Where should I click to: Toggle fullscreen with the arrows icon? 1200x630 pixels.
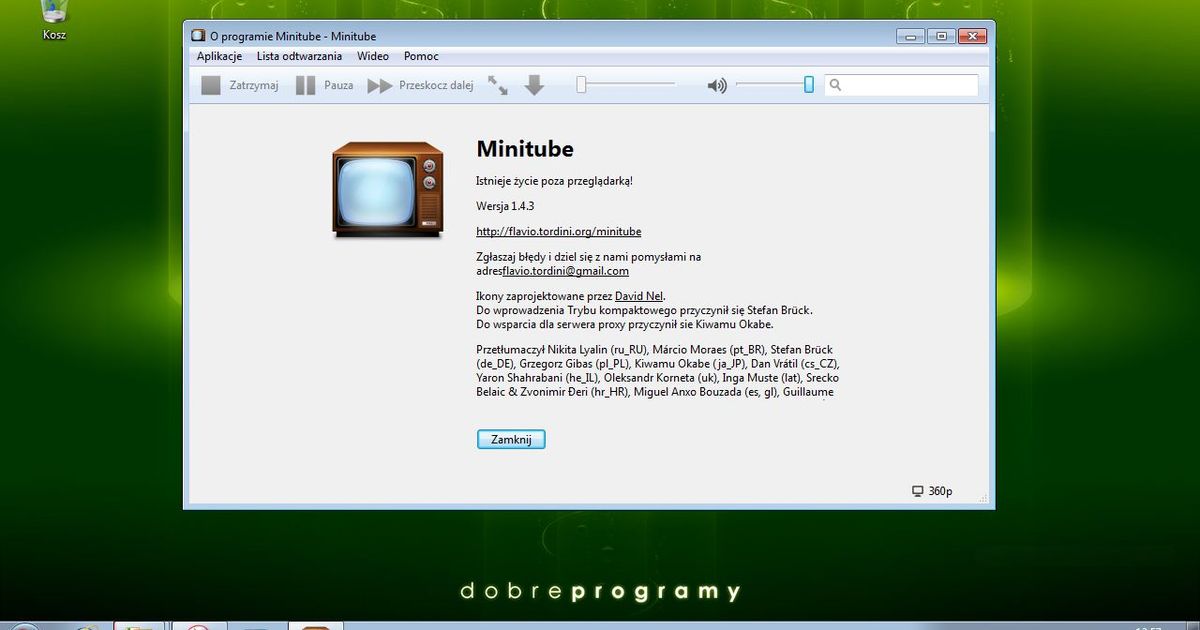pyautogui.click(x=498, y=86)
